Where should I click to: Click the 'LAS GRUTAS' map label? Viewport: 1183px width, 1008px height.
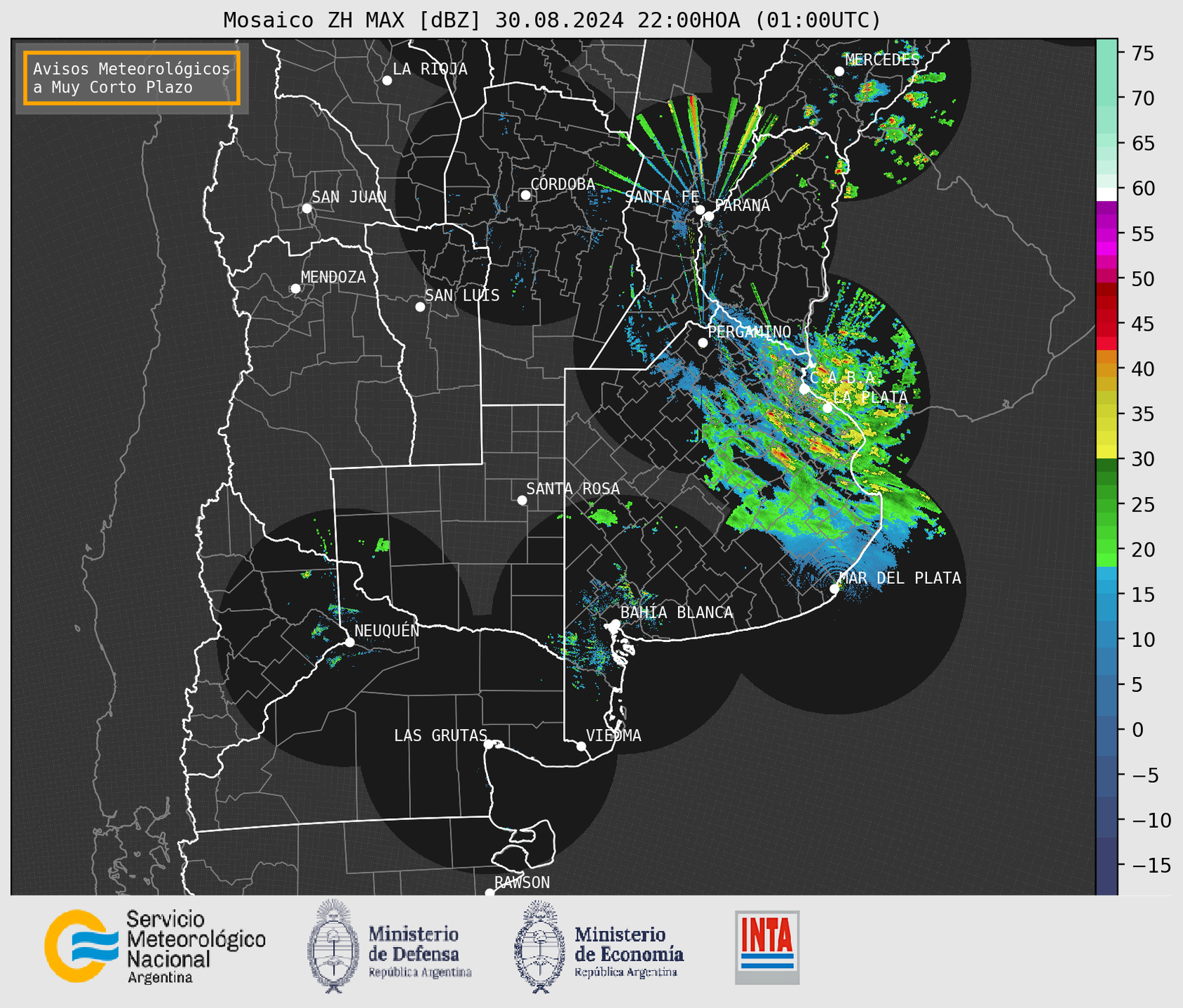(440, 736)
